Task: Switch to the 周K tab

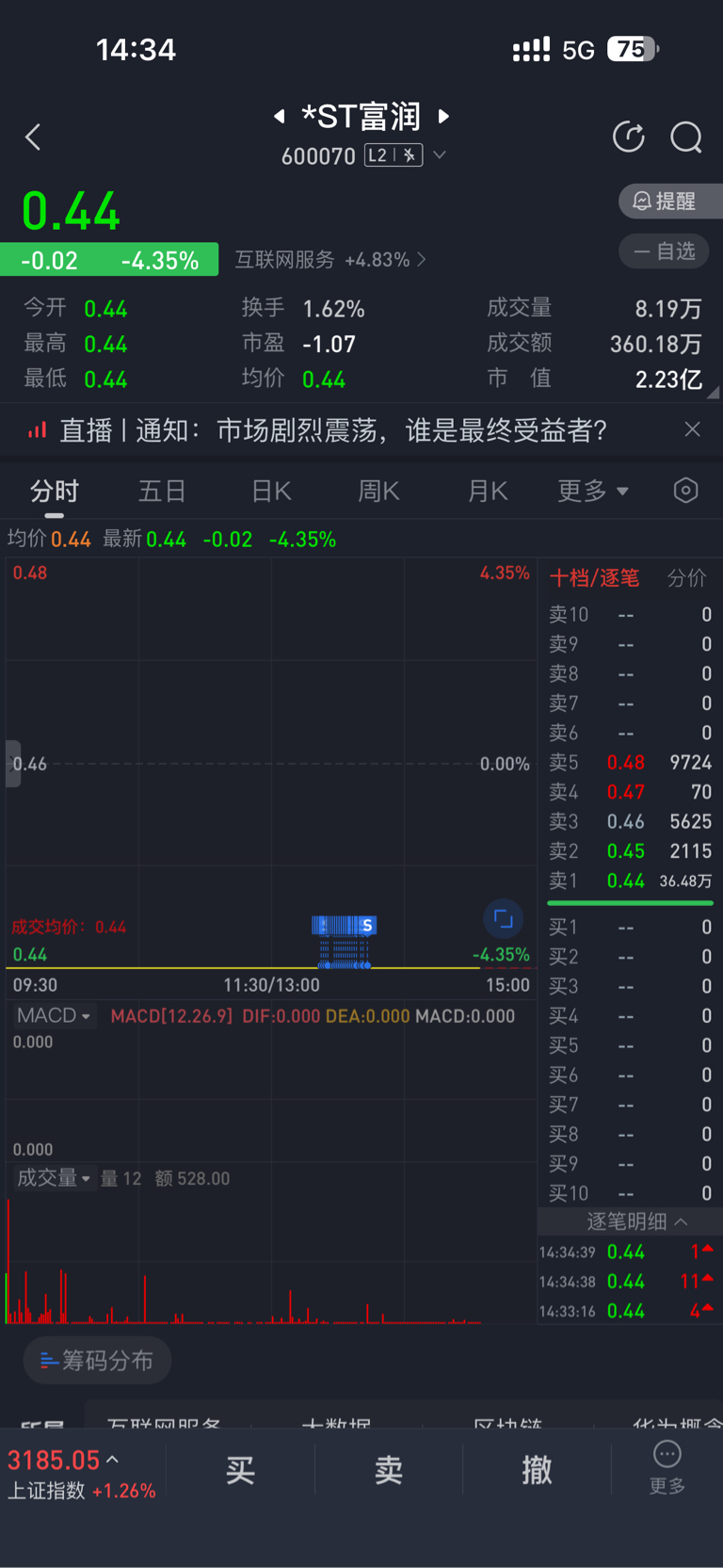Action: pos(378,491)
